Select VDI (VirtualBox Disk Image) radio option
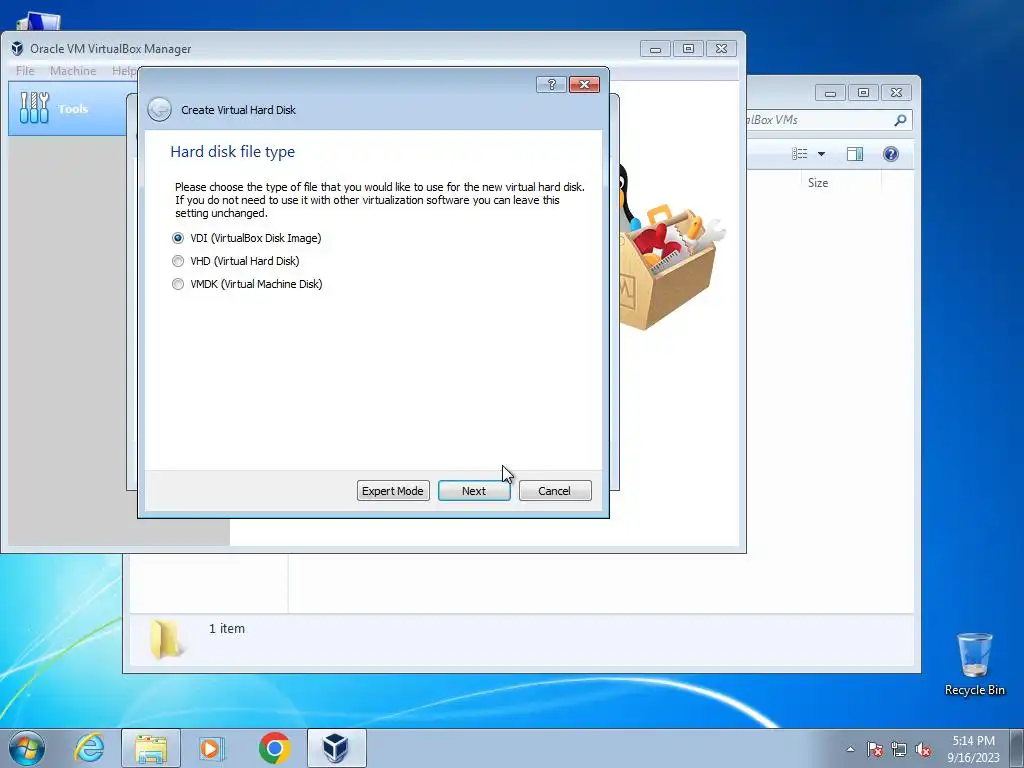This screenshot has width=1024, height=768. point(247,238)
